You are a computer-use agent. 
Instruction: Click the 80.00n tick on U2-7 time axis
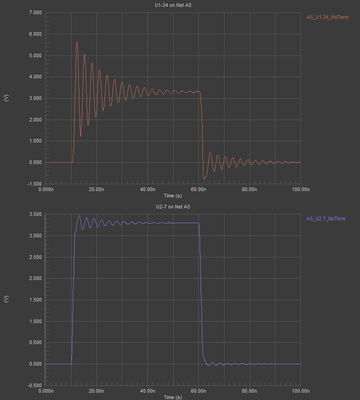pyautogui.click(x=249, y=391)
